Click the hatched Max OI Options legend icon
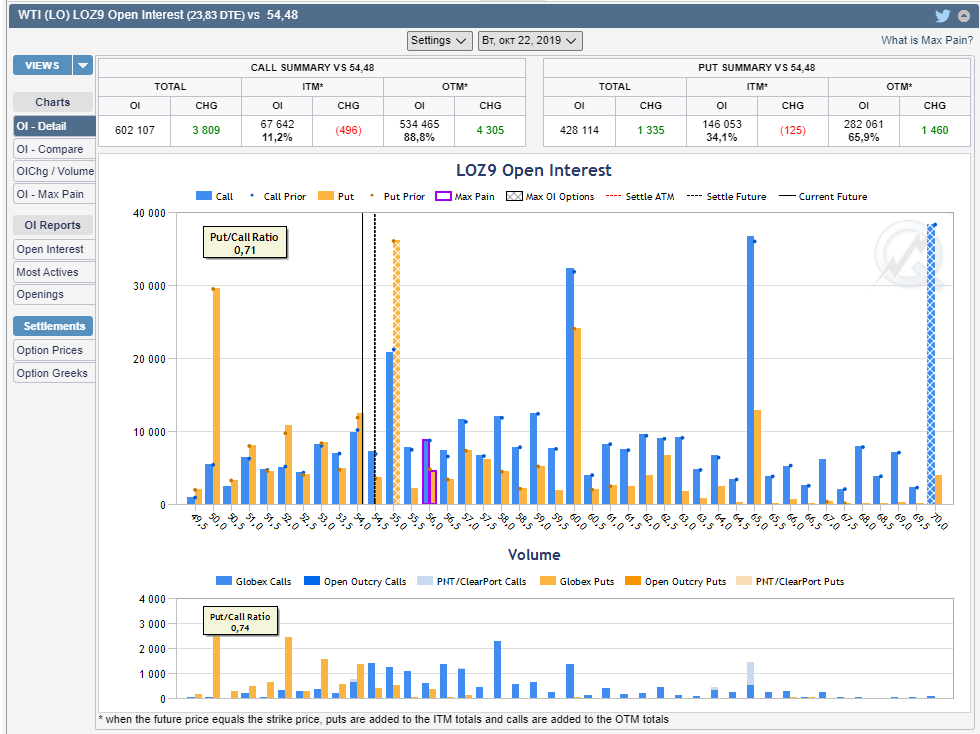Image resolution: width=980 pixels, height=734 pixels. pyautogui.click(x=514, y=197)
